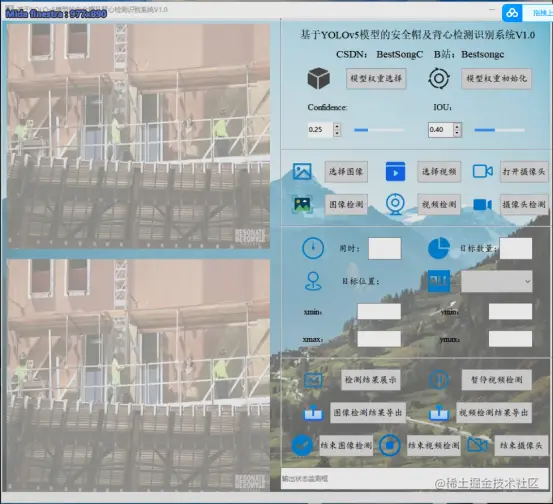Click the export icon beside 视频检测结果导出
The width and height of the screenshot is (553, 504).
[x=439, y=412]
